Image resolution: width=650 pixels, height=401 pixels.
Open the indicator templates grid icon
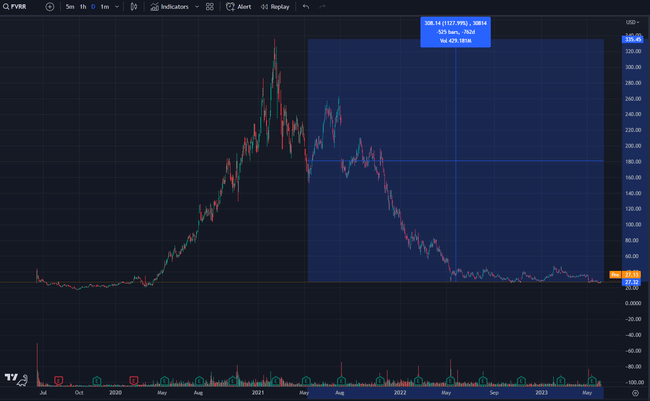pyautogui.click(x=210, y=6)
